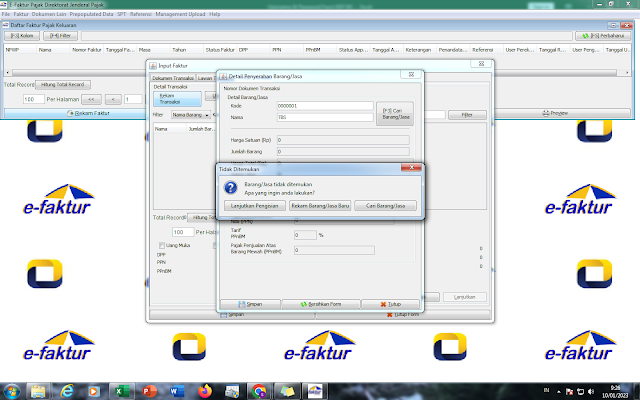The width and height of the screenshot is (640, 400).
Task: Click the first page << button
Action: click(91, 99)
